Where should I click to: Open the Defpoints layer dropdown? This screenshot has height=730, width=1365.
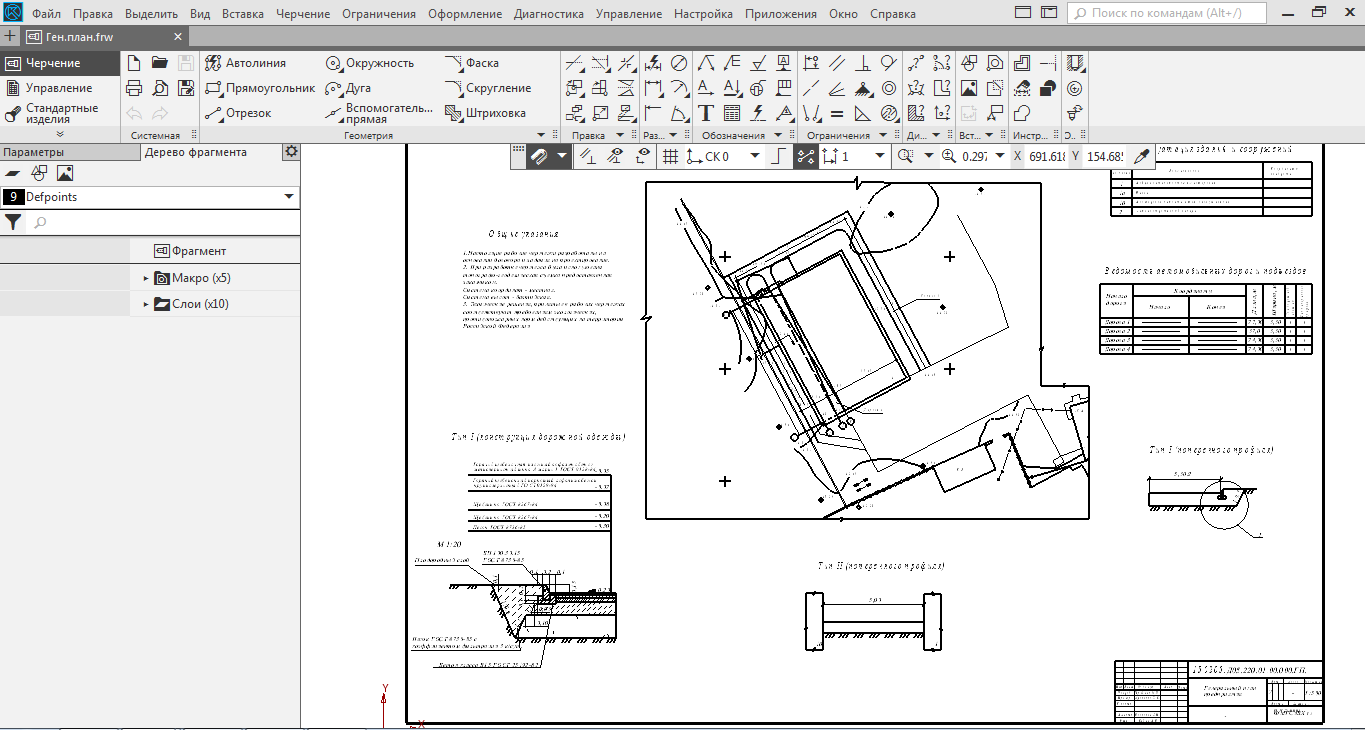[x=289, y=197]
